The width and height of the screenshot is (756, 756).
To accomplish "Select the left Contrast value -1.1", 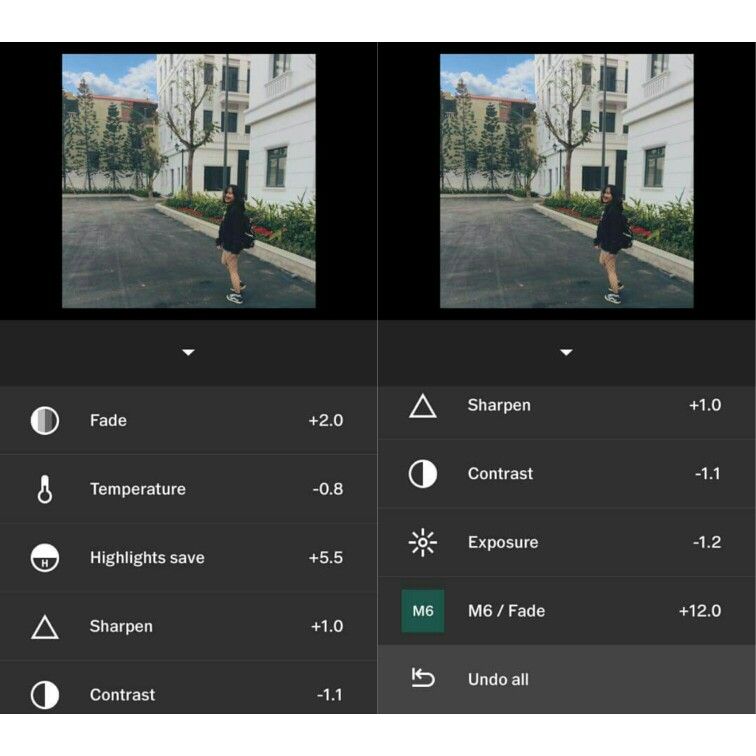I will pos(330,695).
